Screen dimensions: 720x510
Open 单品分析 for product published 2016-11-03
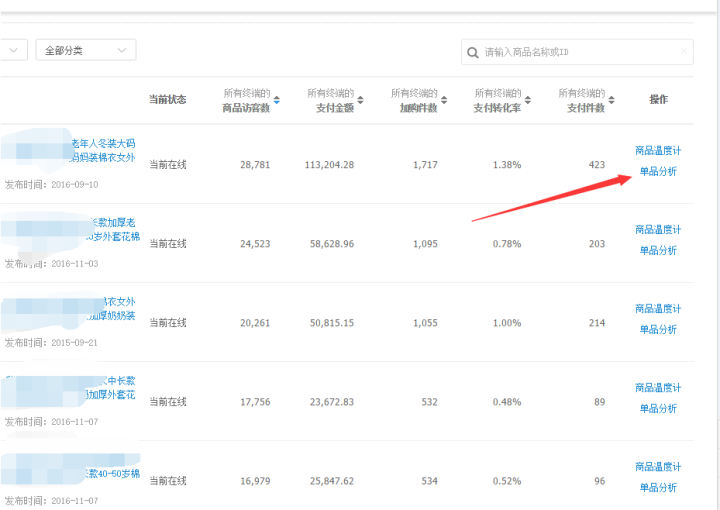tap(658, 251)
